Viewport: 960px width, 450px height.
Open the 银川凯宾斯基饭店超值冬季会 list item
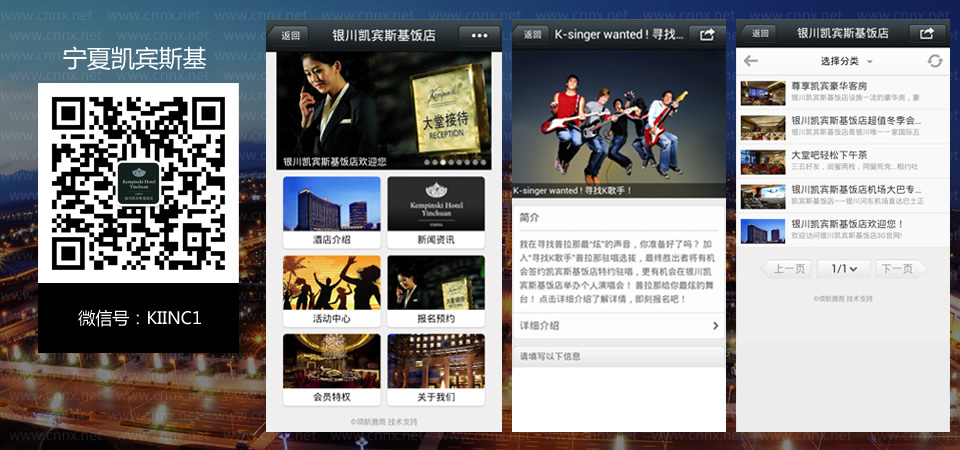[x=843, y=127]
